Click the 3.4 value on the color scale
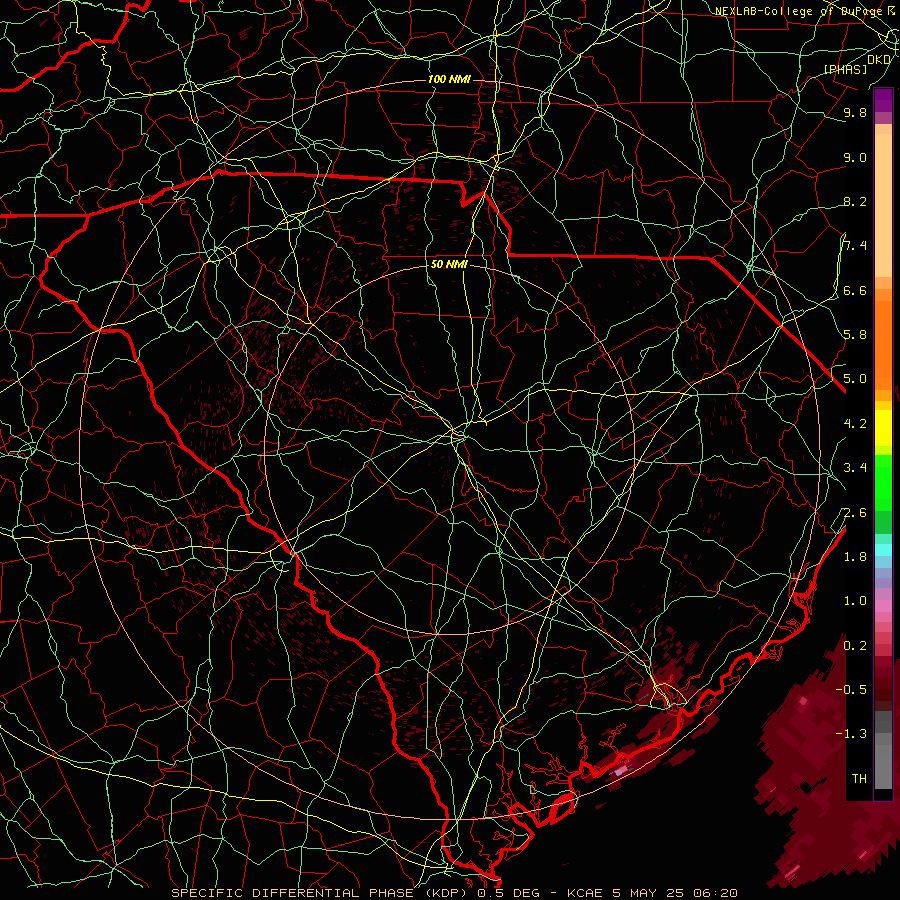900x900 pixels. point(855,468)
